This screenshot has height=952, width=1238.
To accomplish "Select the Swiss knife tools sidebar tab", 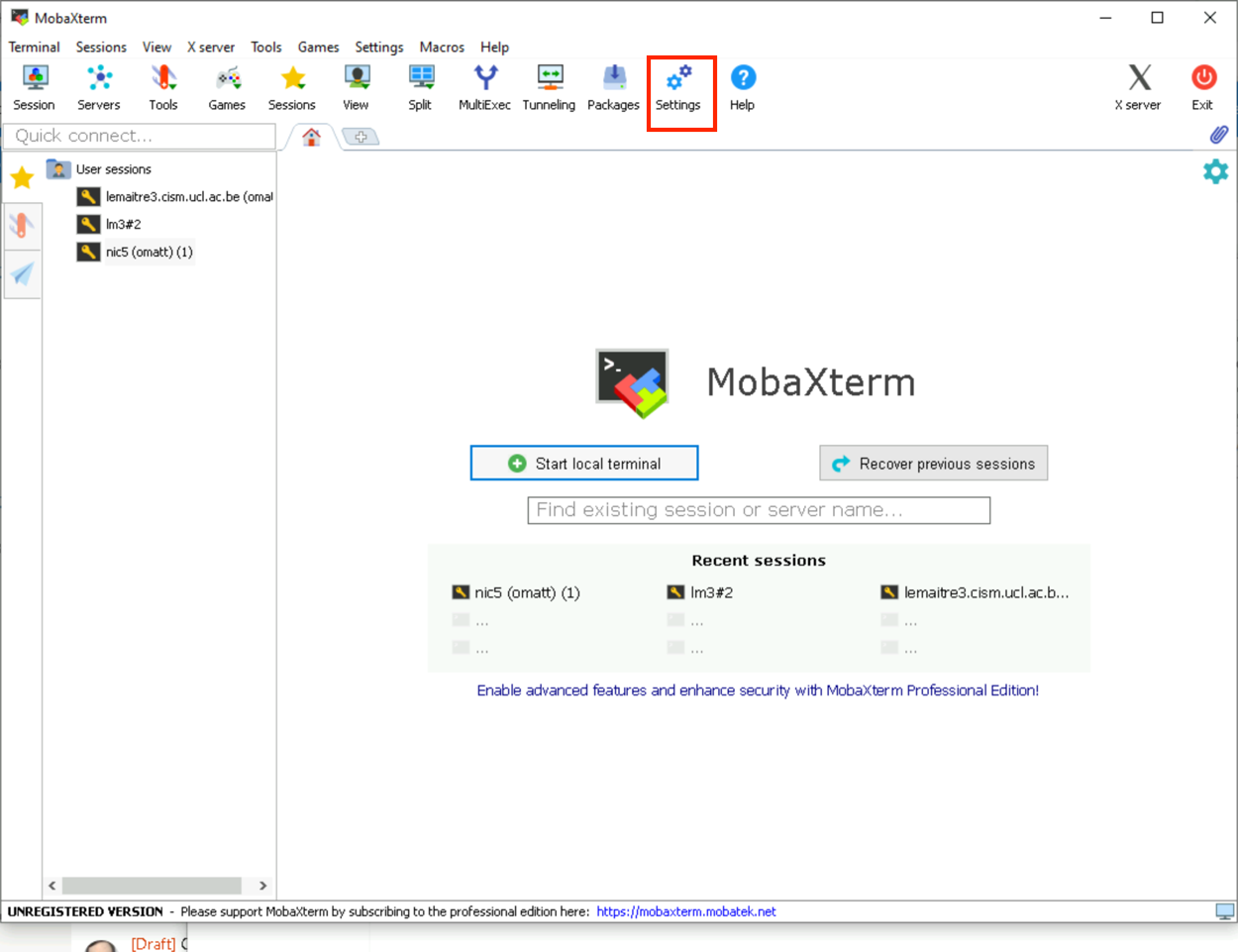I will (x=22, y=225).
